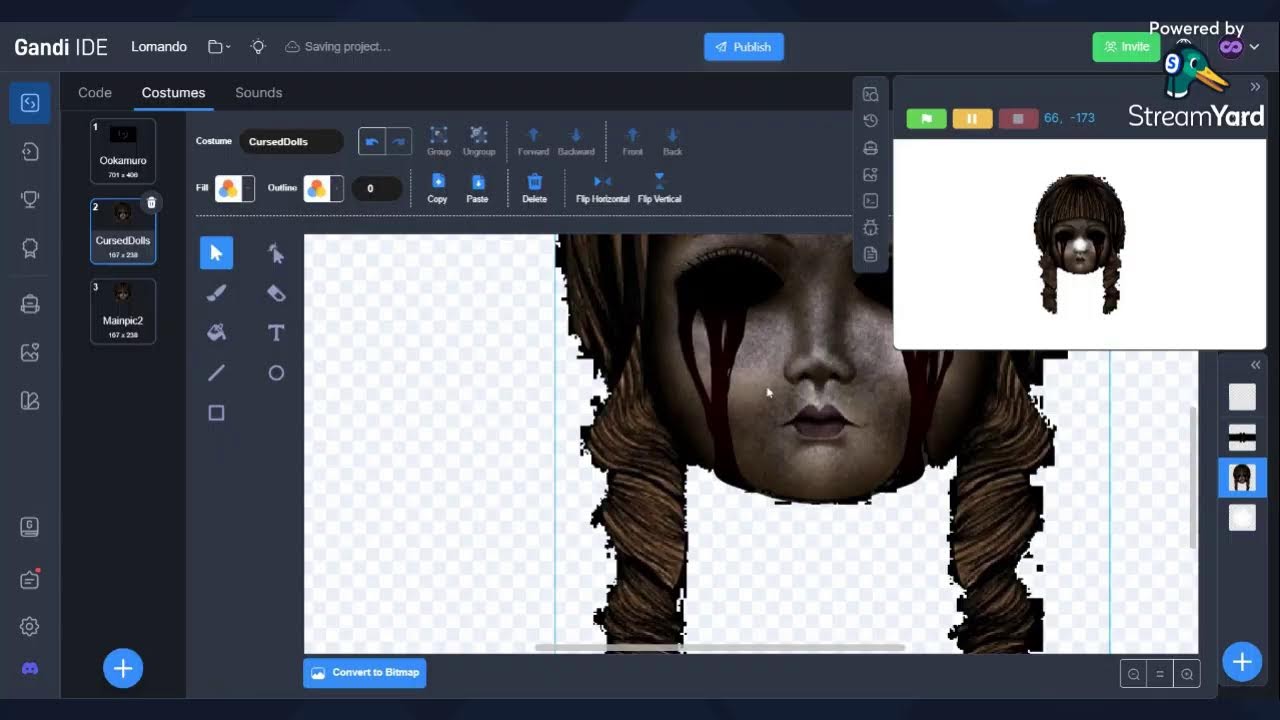Open the user avatar dropdown arrow
The width and height of the screenshot is (1280, 720).
pyautogui.click(x=1254, y=46)
